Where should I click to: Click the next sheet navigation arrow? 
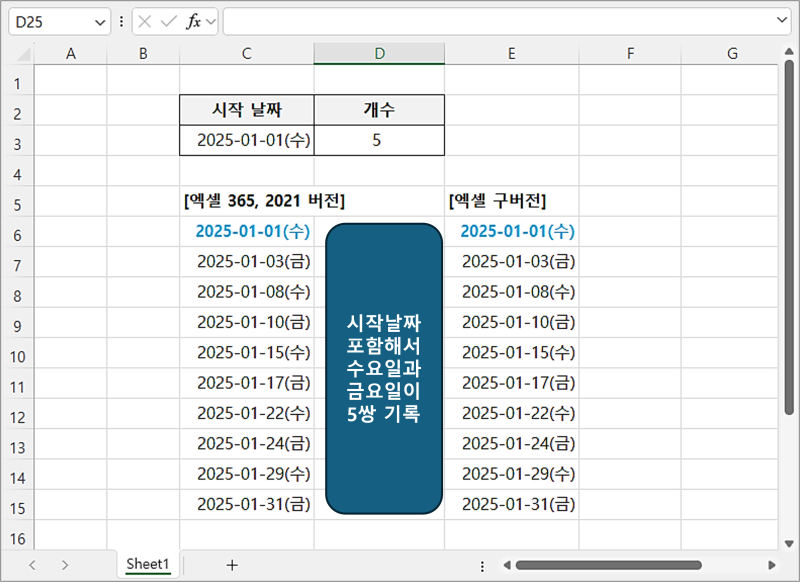[x=65, y=565]
